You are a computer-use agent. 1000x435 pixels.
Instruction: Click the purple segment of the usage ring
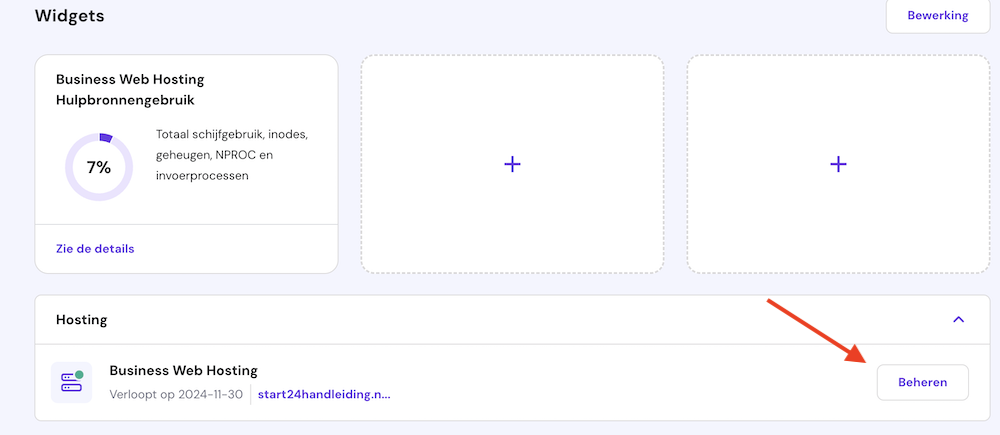[106, 138]
